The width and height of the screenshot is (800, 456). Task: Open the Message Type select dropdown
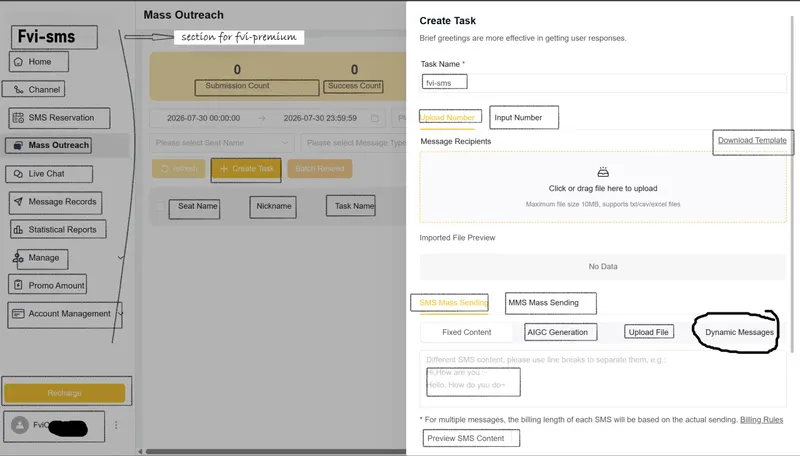tap(354, 143)
